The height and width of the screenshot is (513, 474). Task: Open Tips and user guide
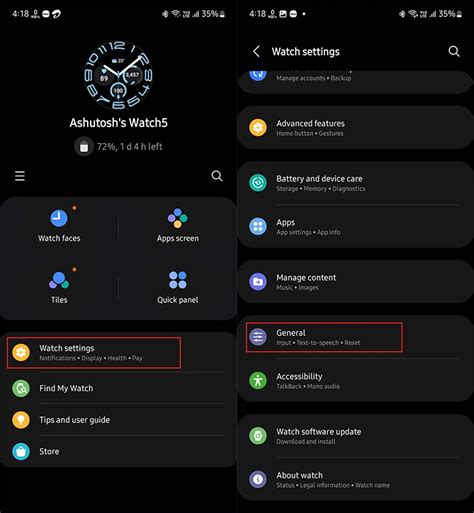coord(118,420)
